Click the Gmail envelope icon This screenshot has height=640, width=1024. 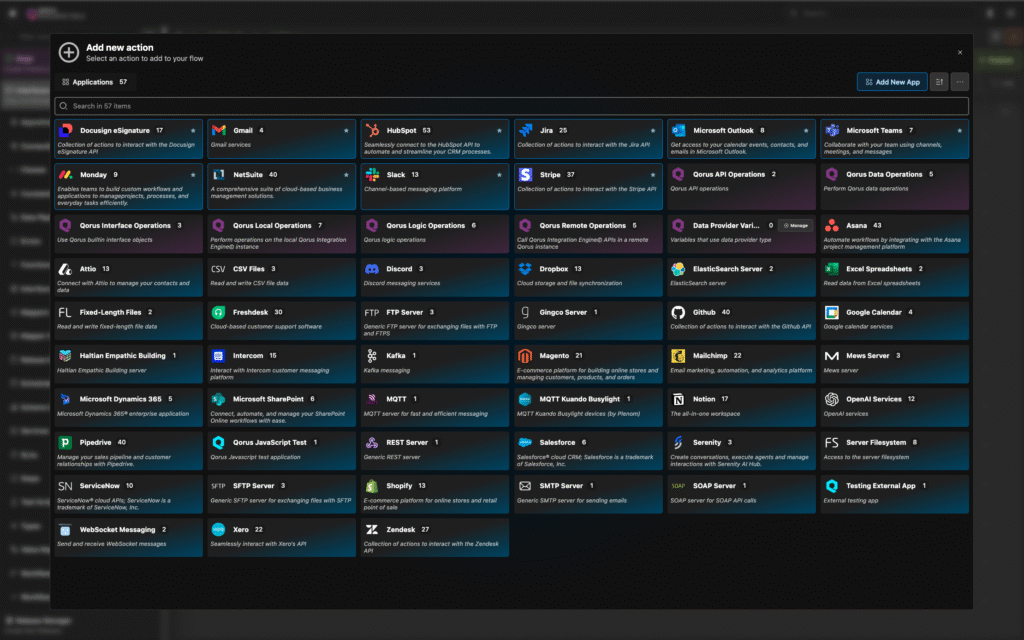(219, 131)
